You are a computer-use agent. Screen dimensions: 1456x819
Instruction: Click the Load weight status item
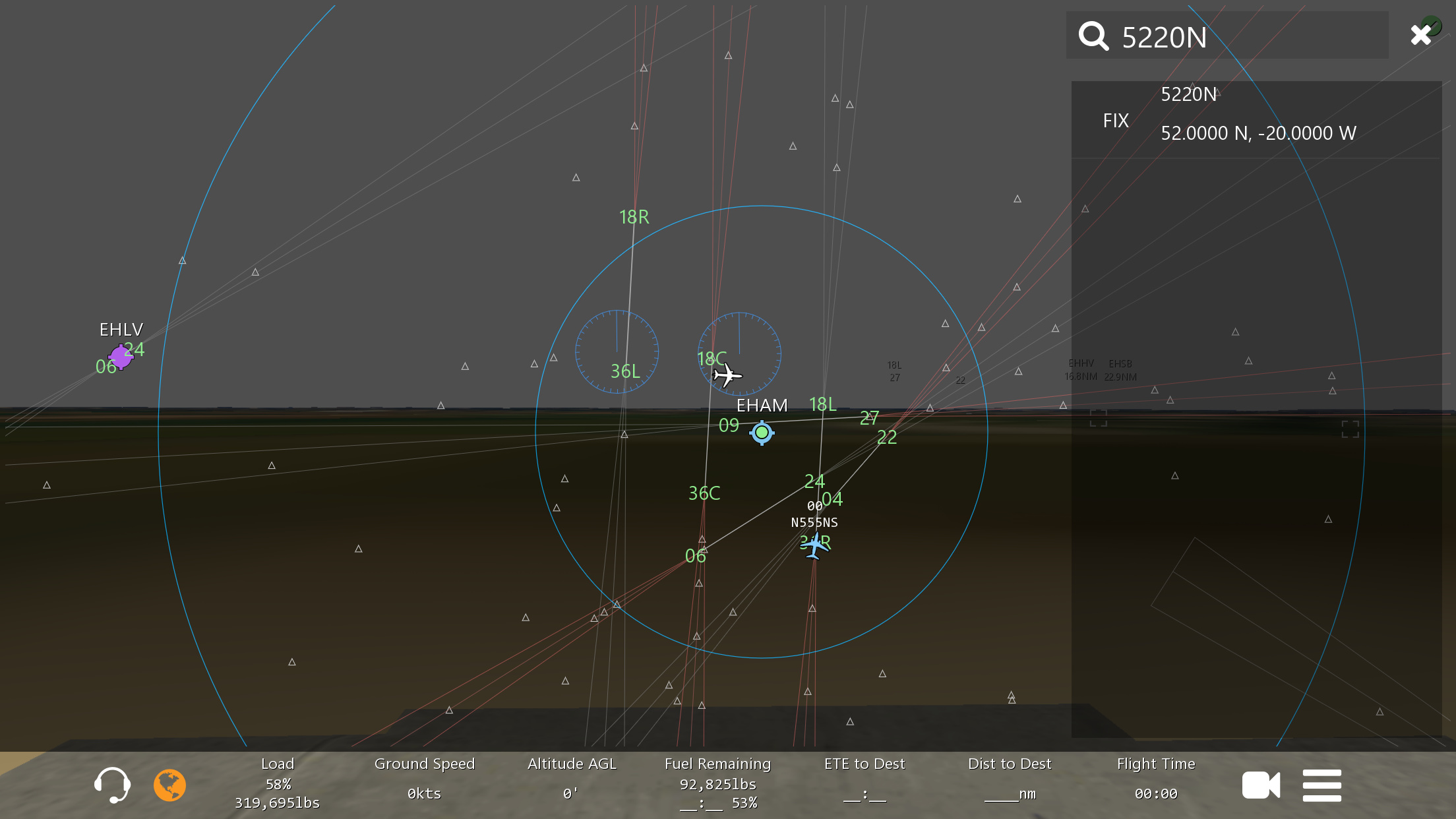coord(277,783)
